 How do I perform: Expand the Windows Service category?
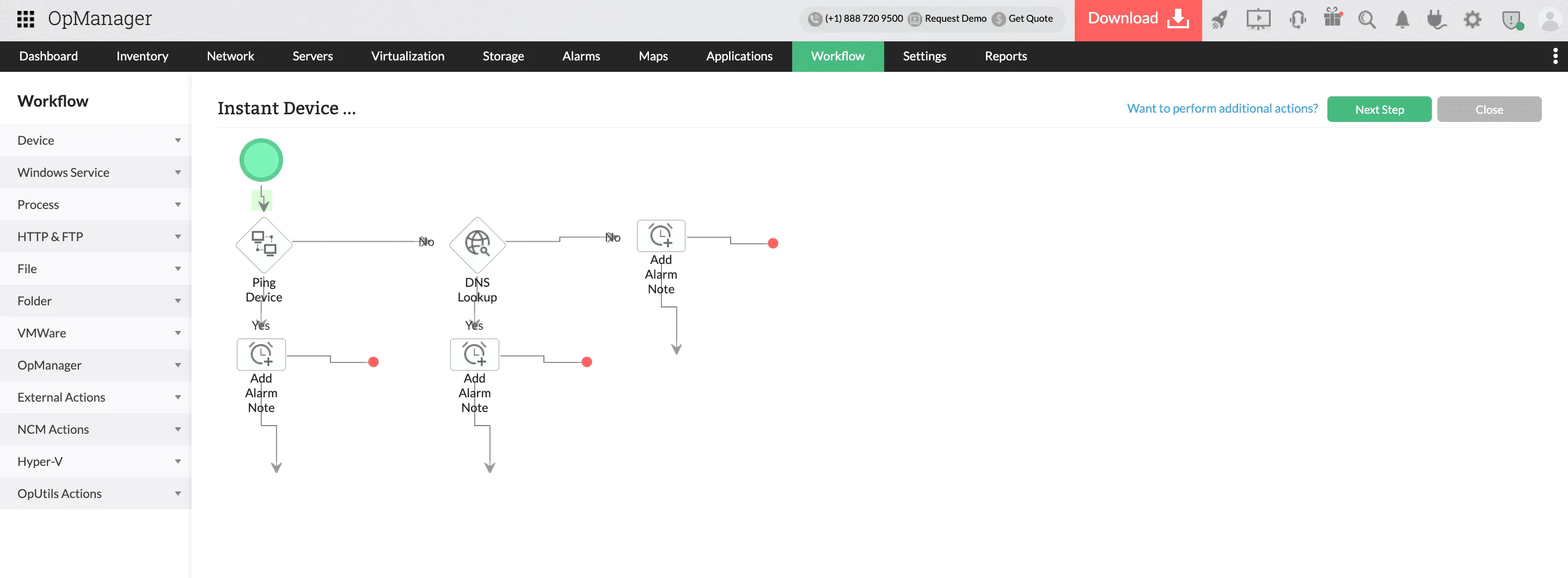96,173
